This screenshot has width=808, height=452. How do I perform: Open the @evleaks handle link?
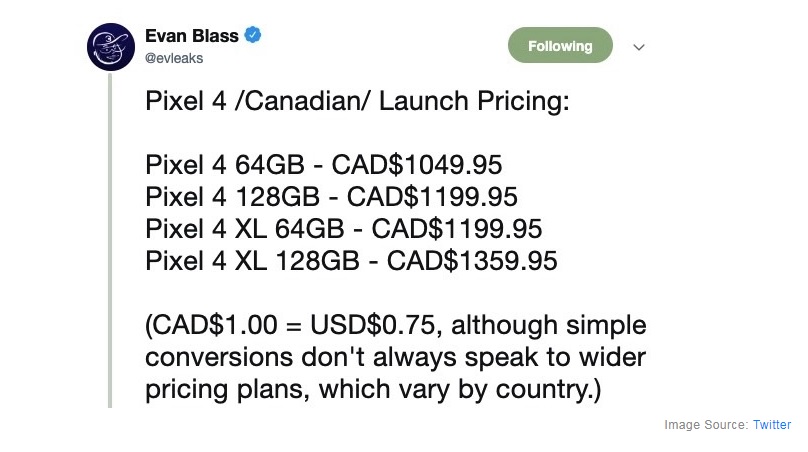pos(174,59)
